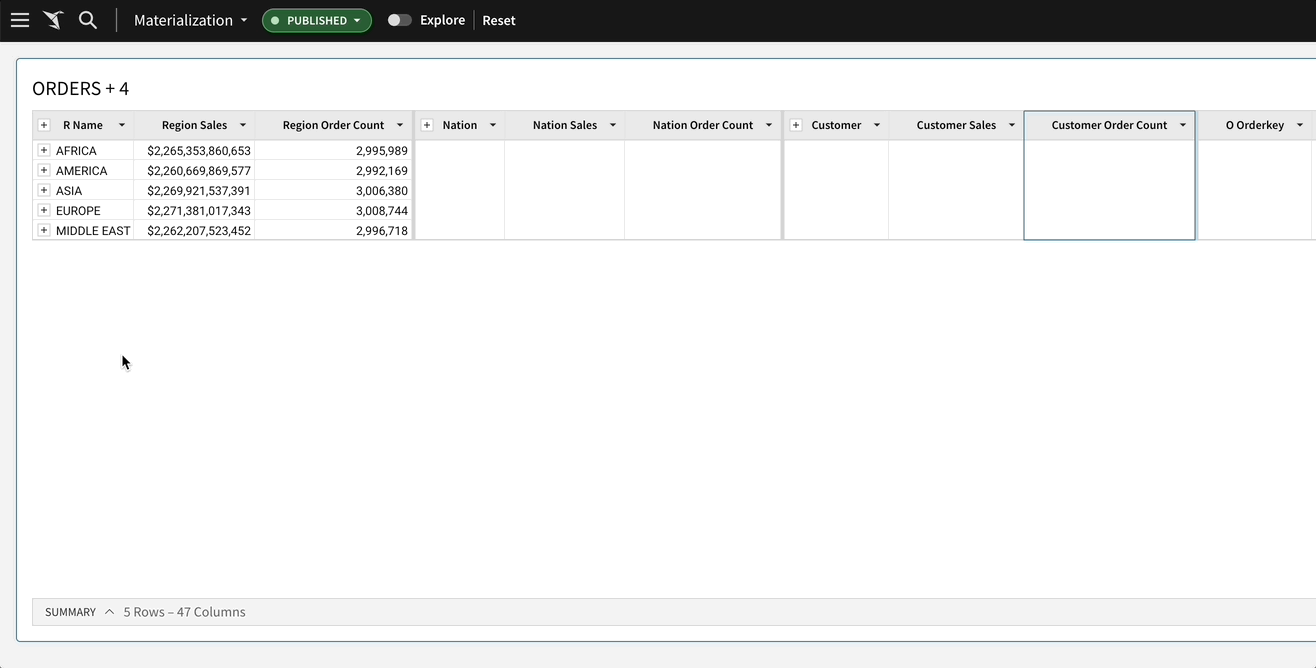Open the search magnifier icon
The width and height of the screenshot is (1316, 668).
(88, 20)
